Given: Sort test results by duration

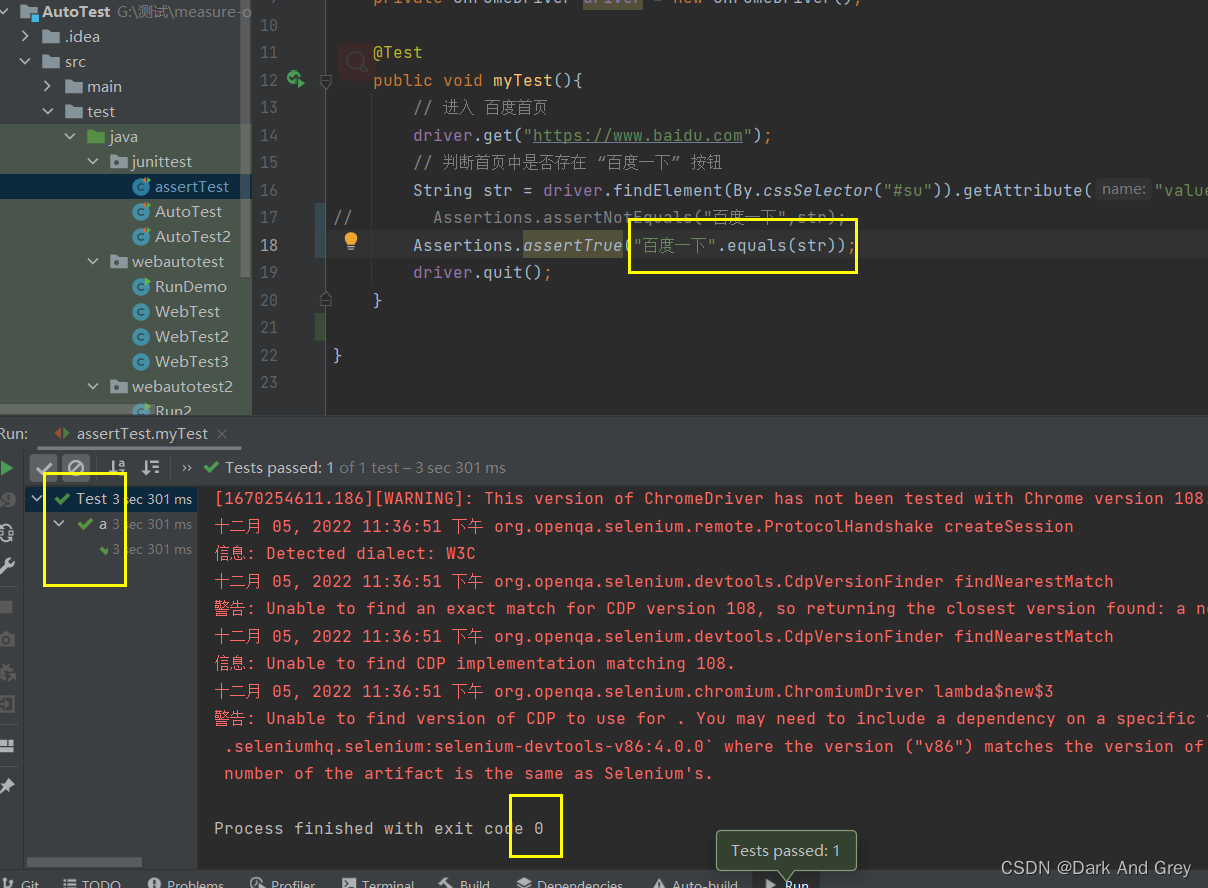Looking at the screenshot, I should click(x=150, y=467).
